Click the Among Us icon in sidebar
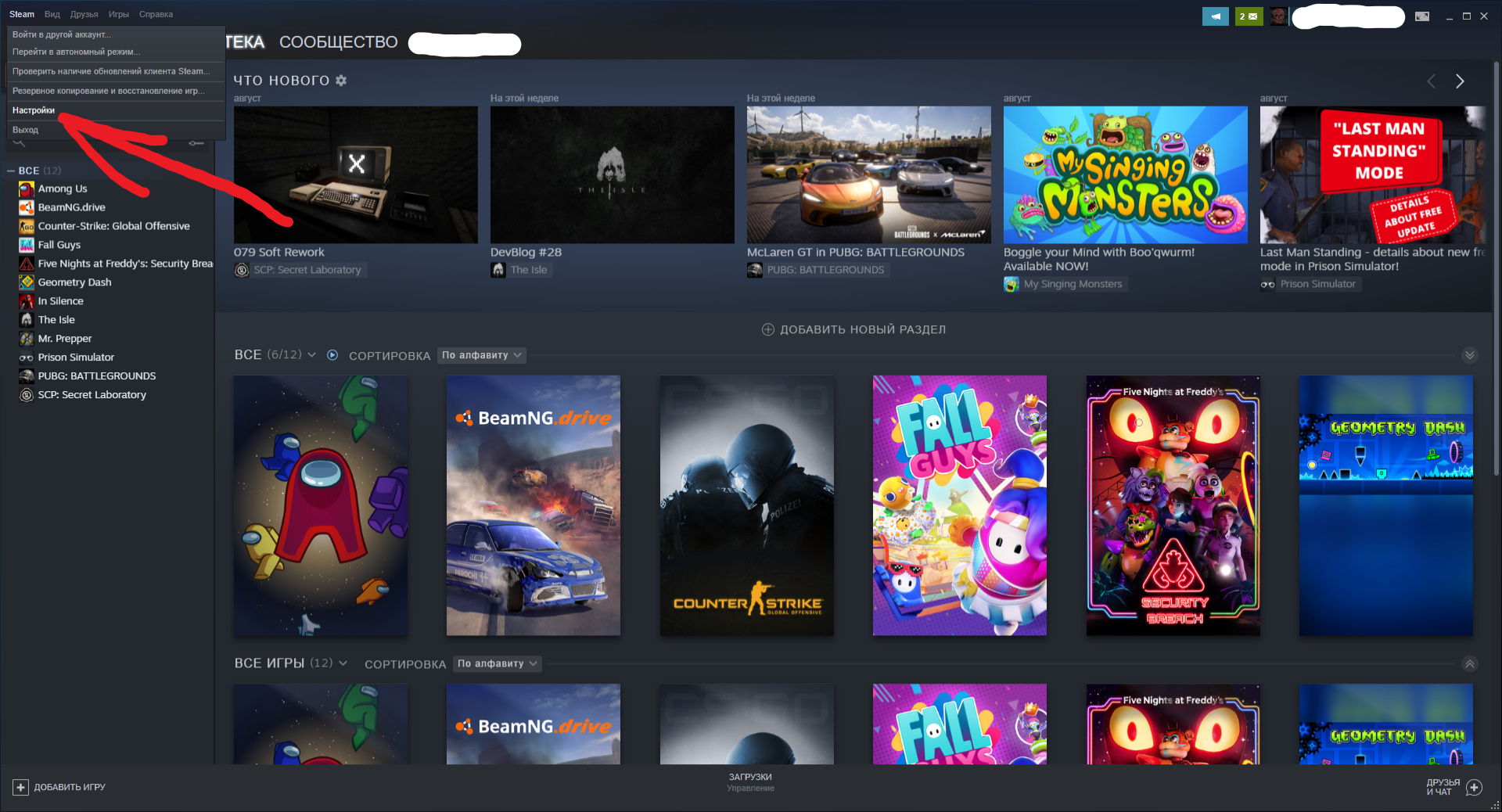The image size is (1502, 812). [27, 189]
